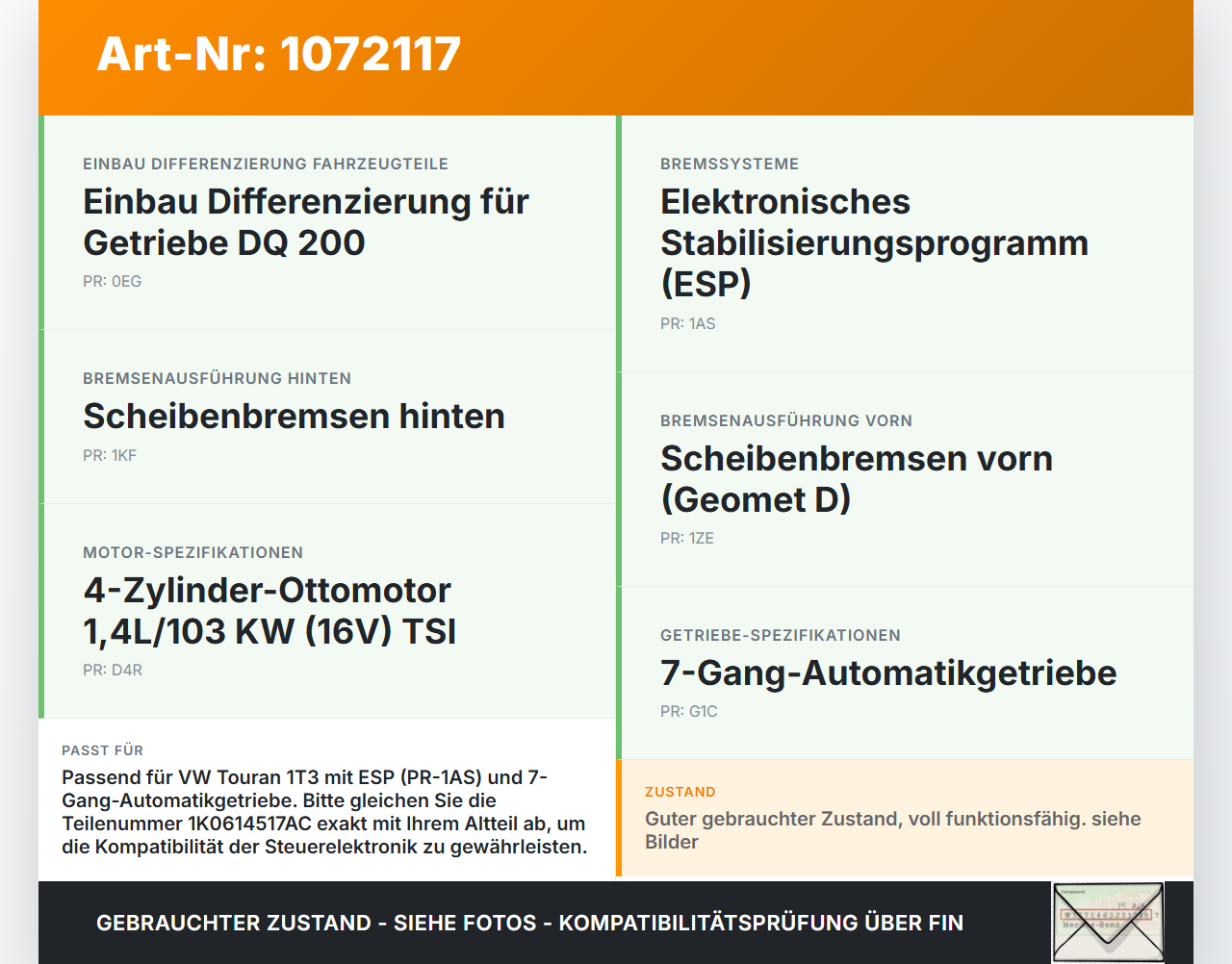
Task: Click the Passend für VW Touran 1T3 description
Action: tap(324, 812)
